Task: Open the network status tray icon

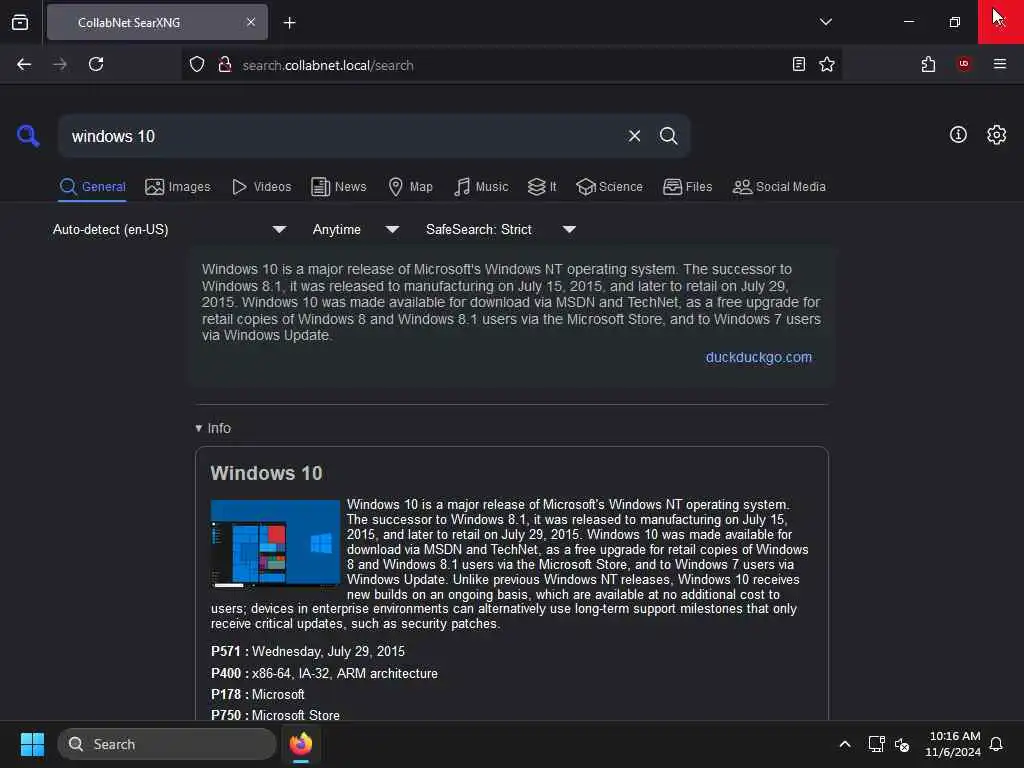Action: [x=876, y=744]
